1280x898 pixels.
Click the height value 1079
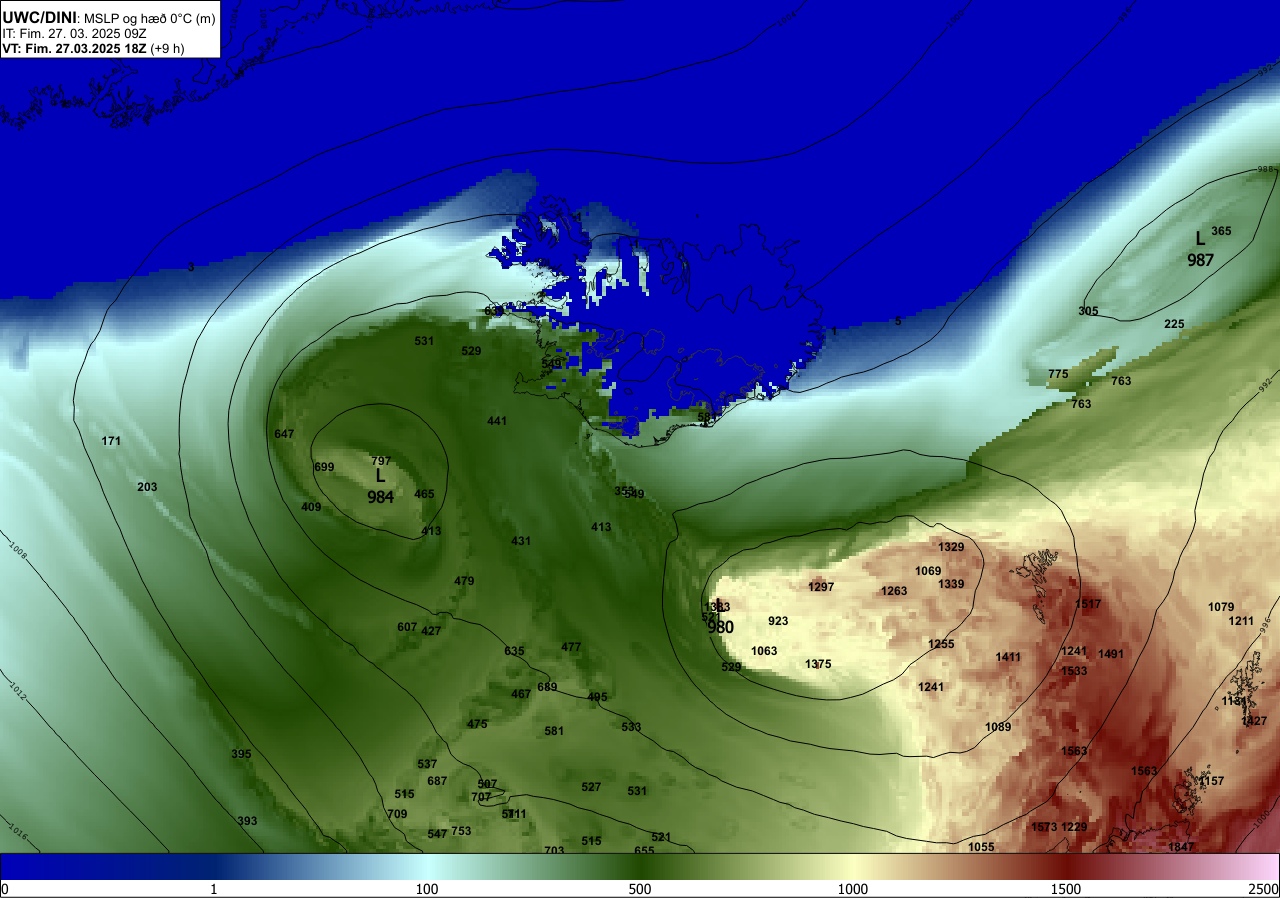[x=1221, y=607]
